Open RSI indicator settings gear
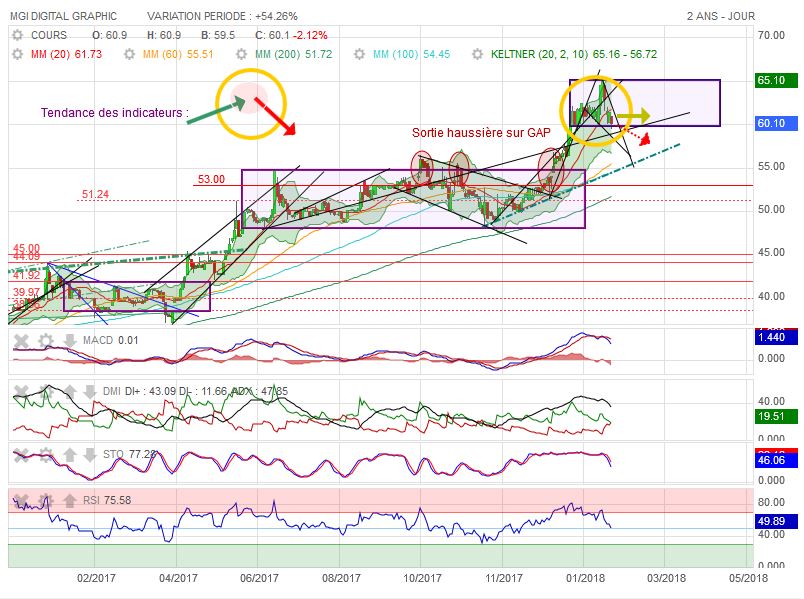The image size is (804, 599). (x=46, y=500)
